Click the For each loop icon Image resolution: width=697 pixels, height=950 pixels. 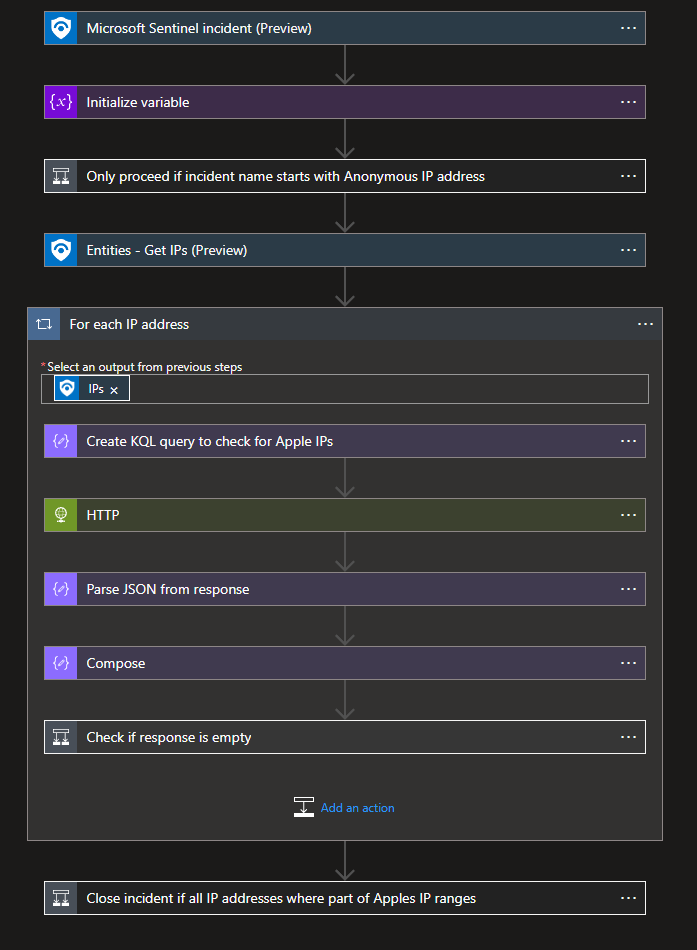[x=44, y=324]
